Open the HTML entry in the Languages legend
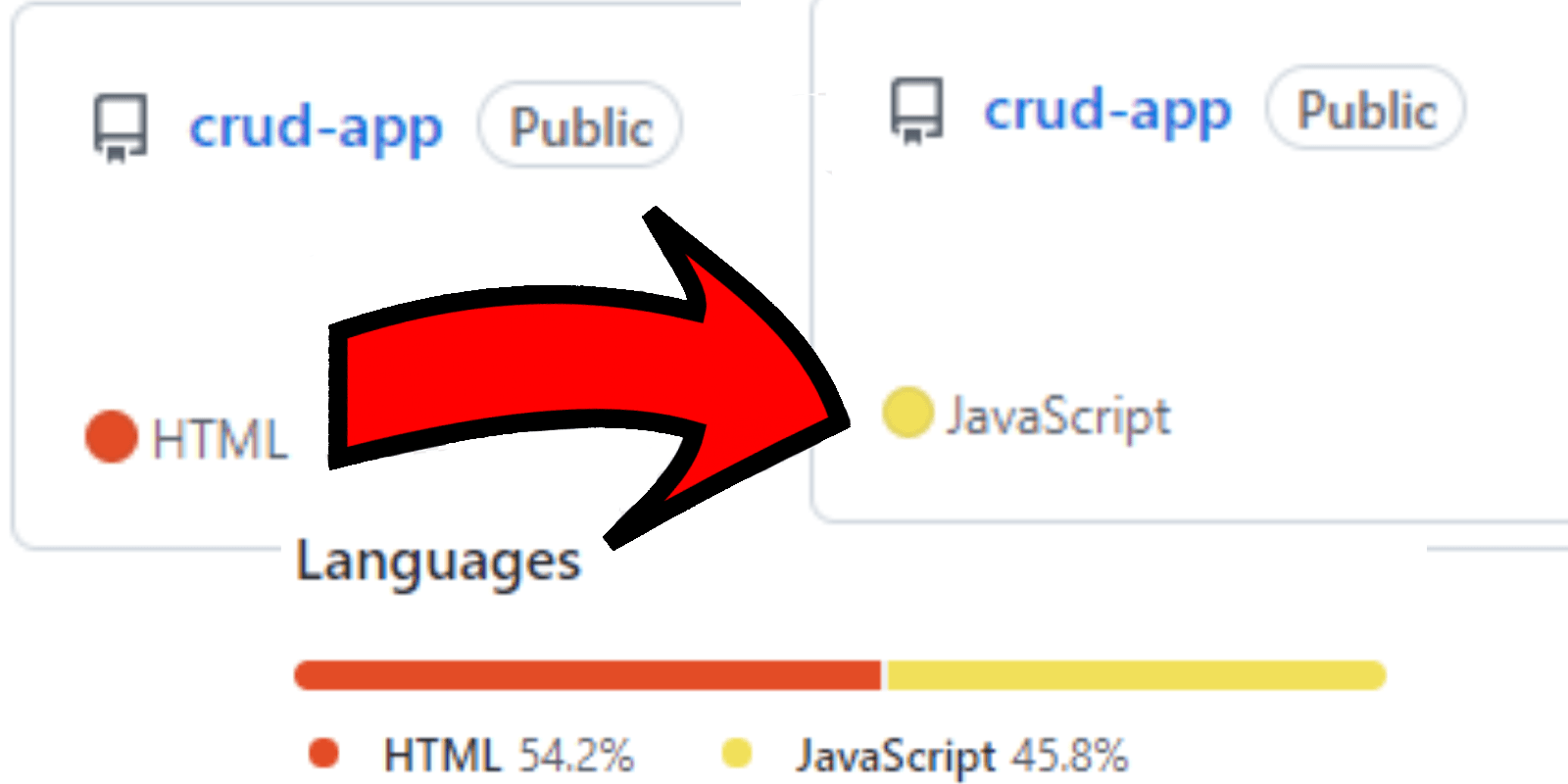The width and height of the screenshot is (1568, 784). pos(442,756)
